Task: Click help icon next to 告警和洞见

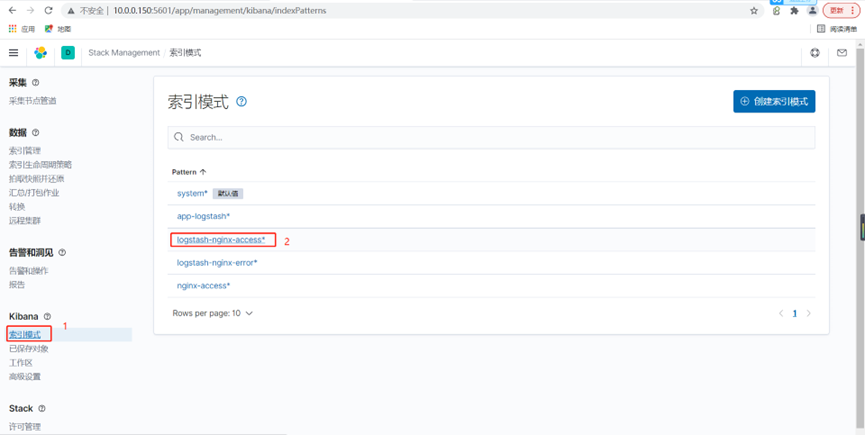Action: pyautogui.click(x=62, y=253)
